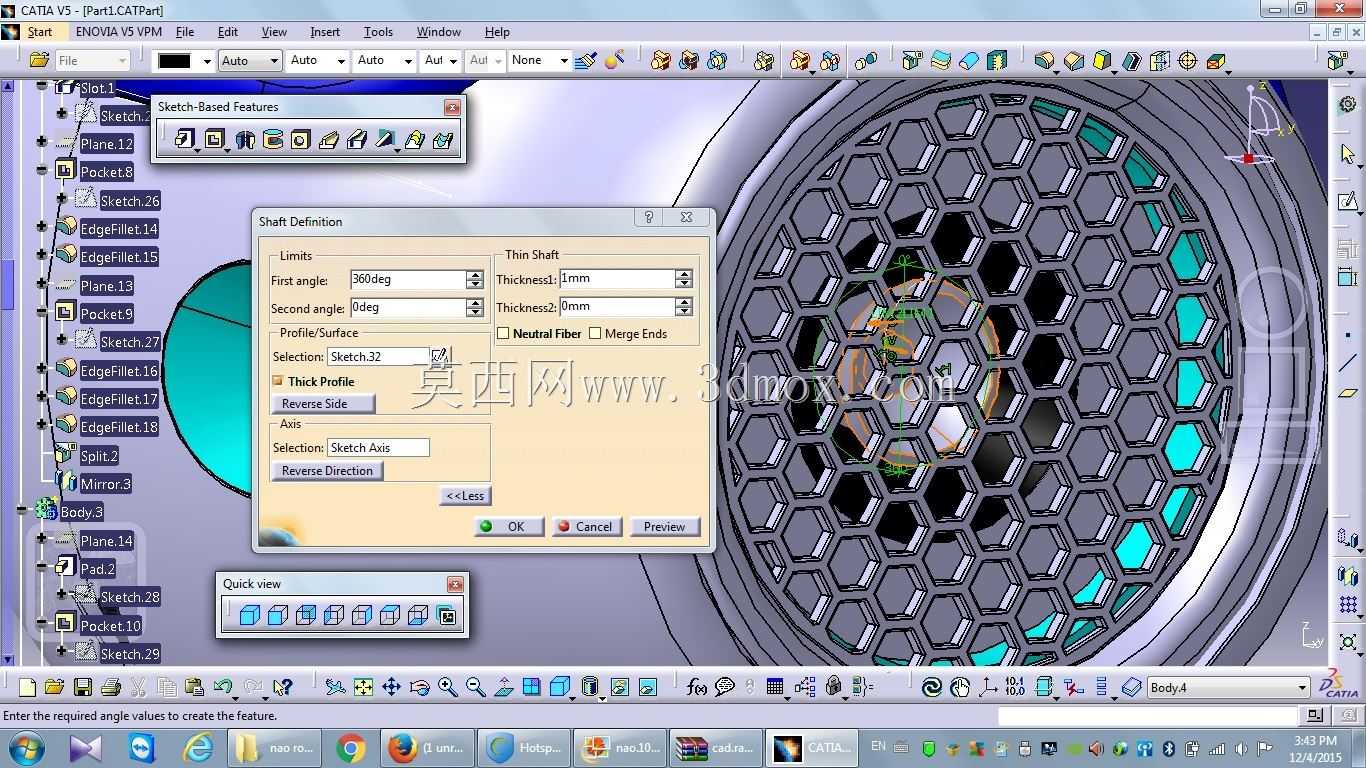Open the color dropdown arrow beside black swatch

coord(207,61)
